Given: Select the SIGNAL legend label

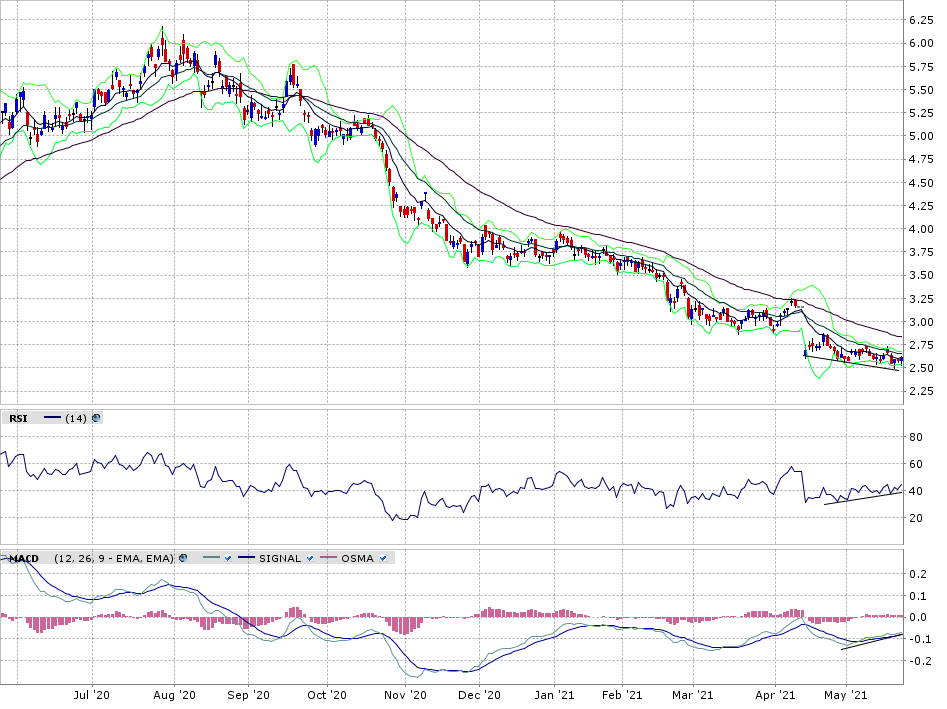Looking at the screenshot, I should click(x=280, y=558).
